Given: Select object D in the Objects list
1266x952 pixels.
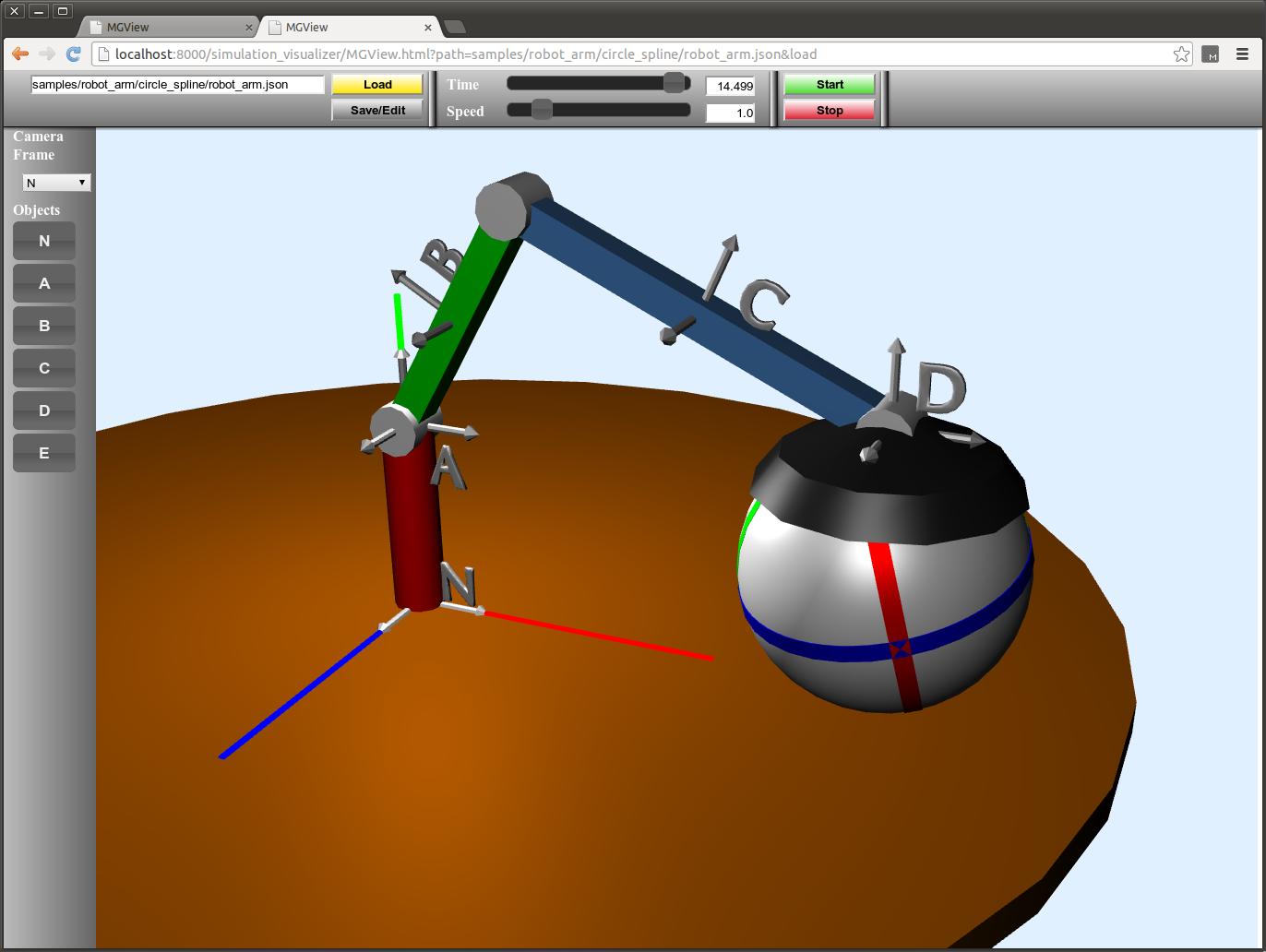Looking at the screenshot, I should (44, 411).
